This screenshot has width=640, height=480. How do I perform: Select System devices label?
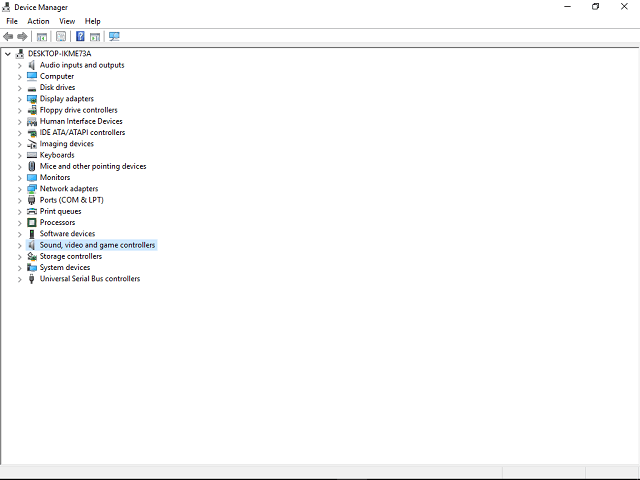tap(64, 267)
